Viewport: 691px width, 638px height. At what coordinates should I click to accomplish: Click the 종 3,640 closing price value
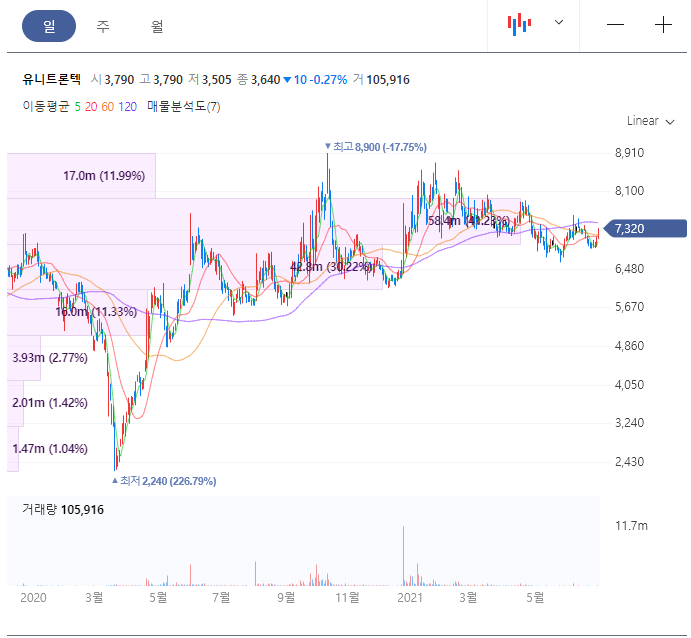[x=258, y=80]
